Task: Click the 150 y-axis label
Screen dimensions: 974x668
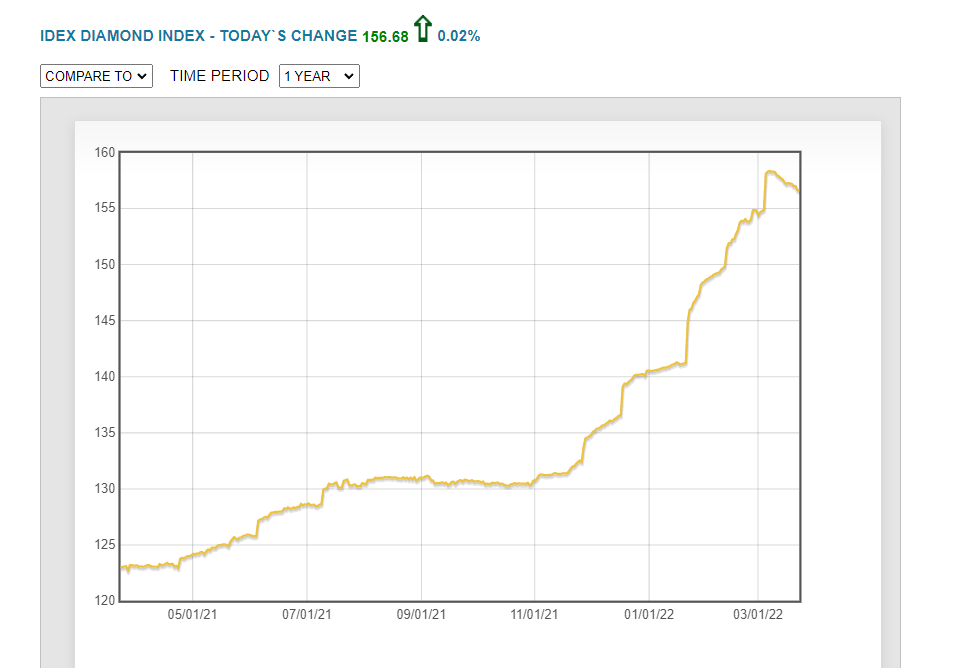Action: pos(105,264)
